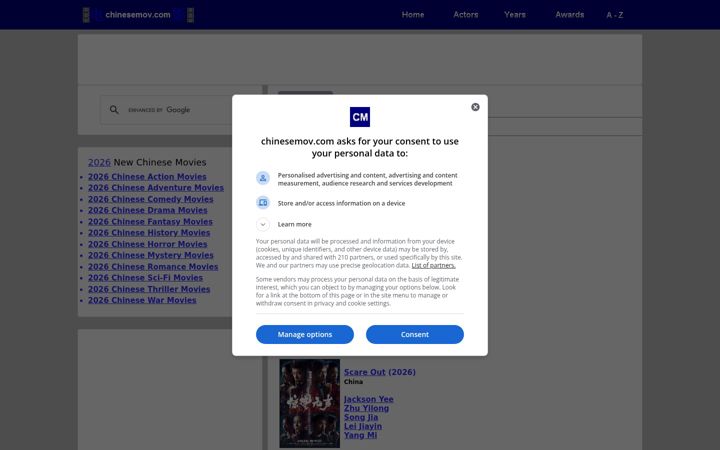Open 2026 Chinese Mystery Movies
The width and height of the screenshot is (720, 450).
pyautogui.click(x=151, y=255)
